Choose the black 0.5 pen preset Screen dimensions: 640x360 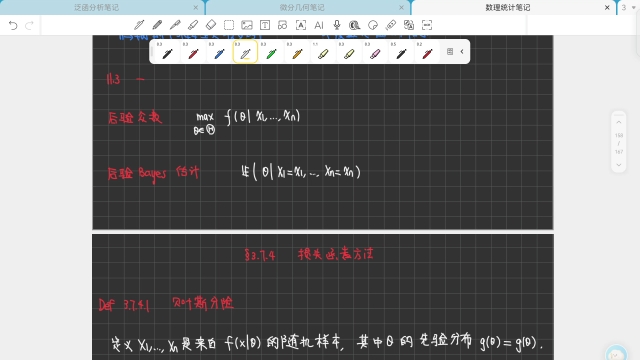[401, 52]
